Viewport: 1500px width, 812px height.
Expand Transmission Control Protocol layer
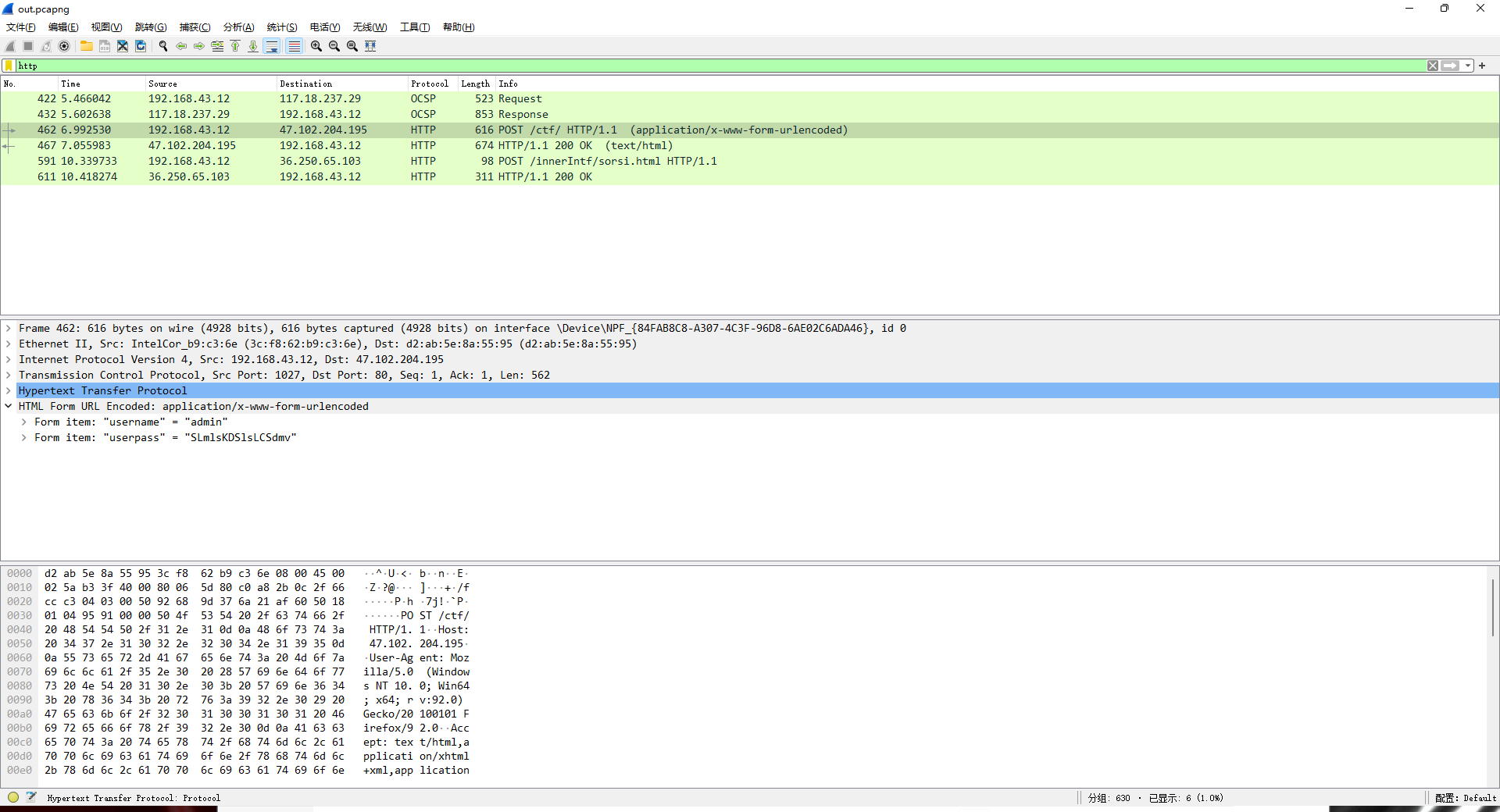pos(9,376)
